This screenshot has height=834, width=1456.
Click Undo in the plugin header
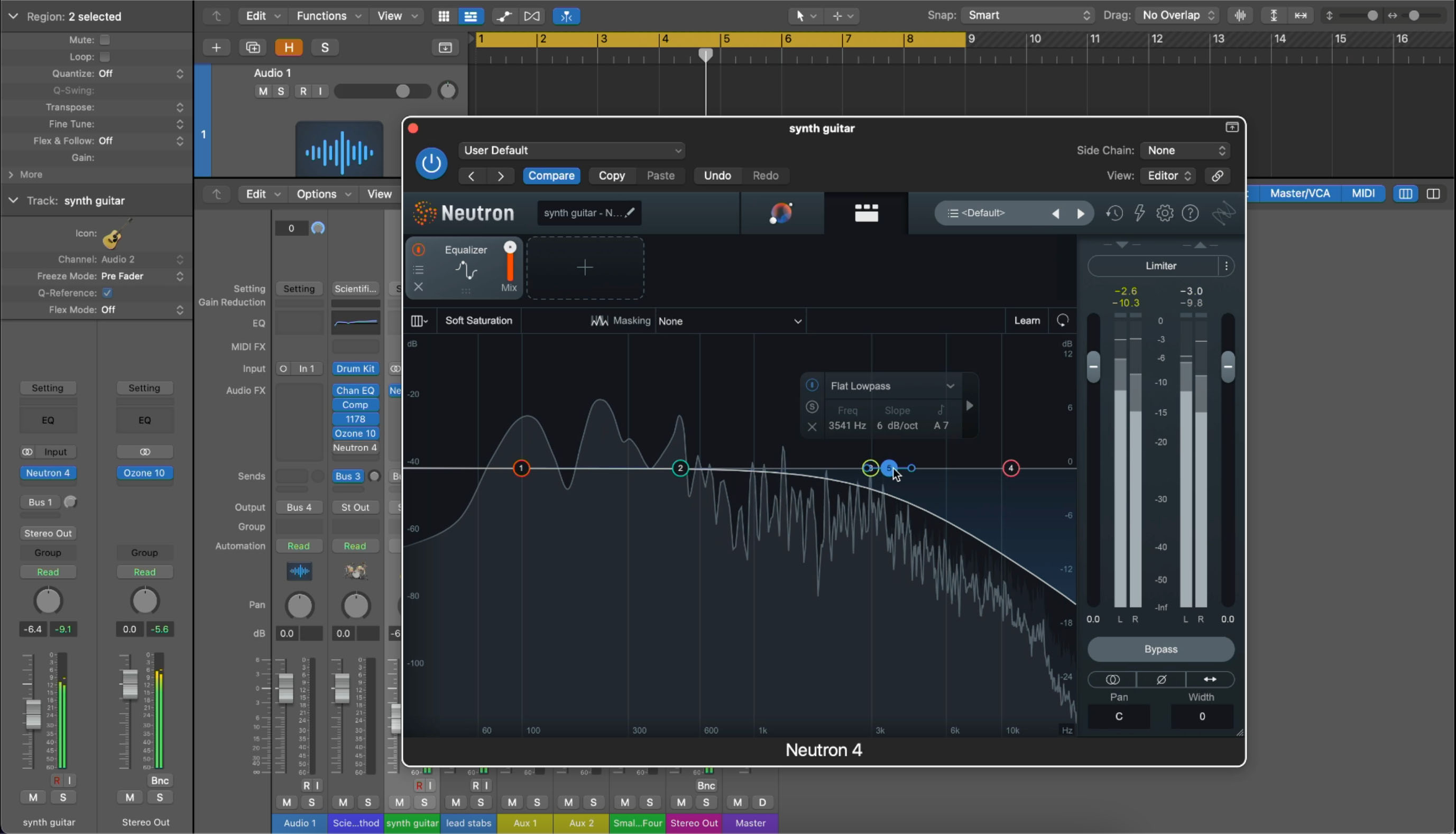tap(717, 175)
